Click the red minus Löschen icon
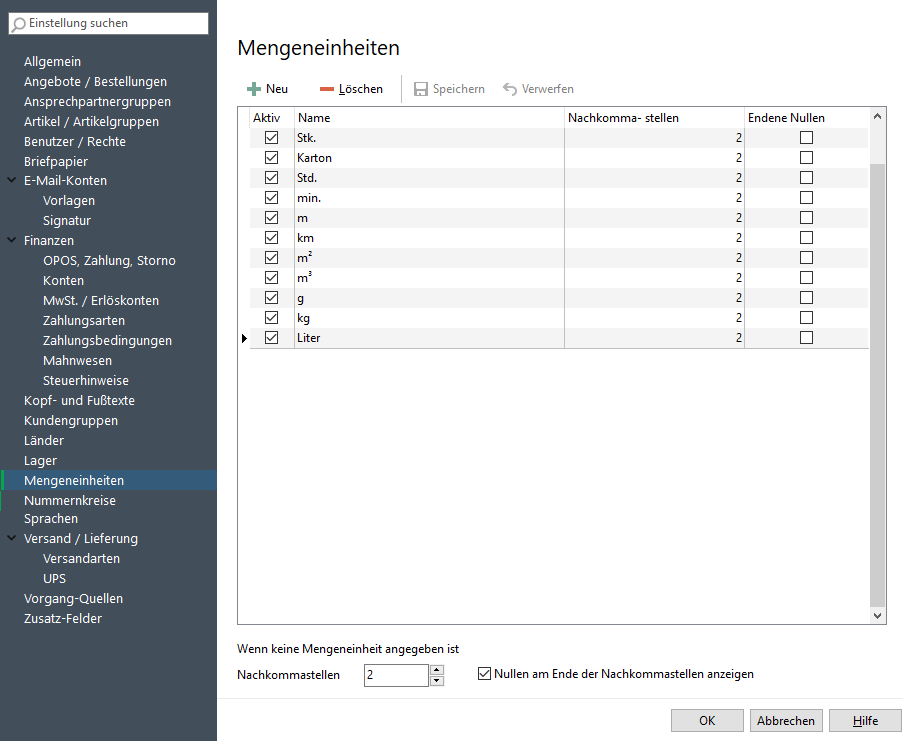This screenshot has height=741, width=911. pos(326,89)
